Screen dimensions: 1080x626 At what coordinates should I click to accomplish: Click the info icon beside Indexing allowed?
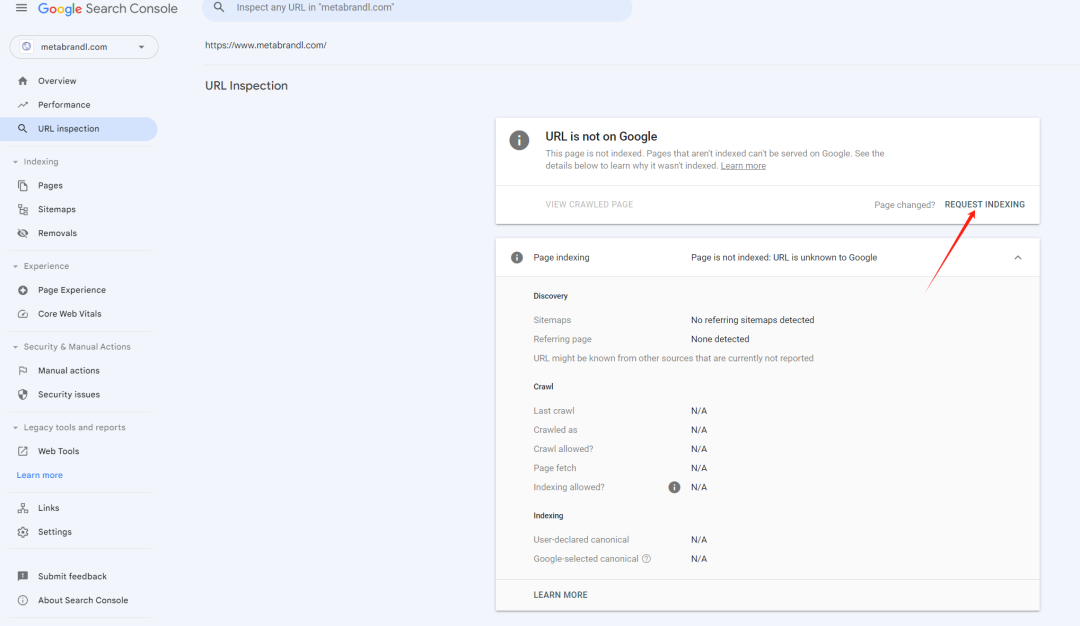(x=674, y=487)
